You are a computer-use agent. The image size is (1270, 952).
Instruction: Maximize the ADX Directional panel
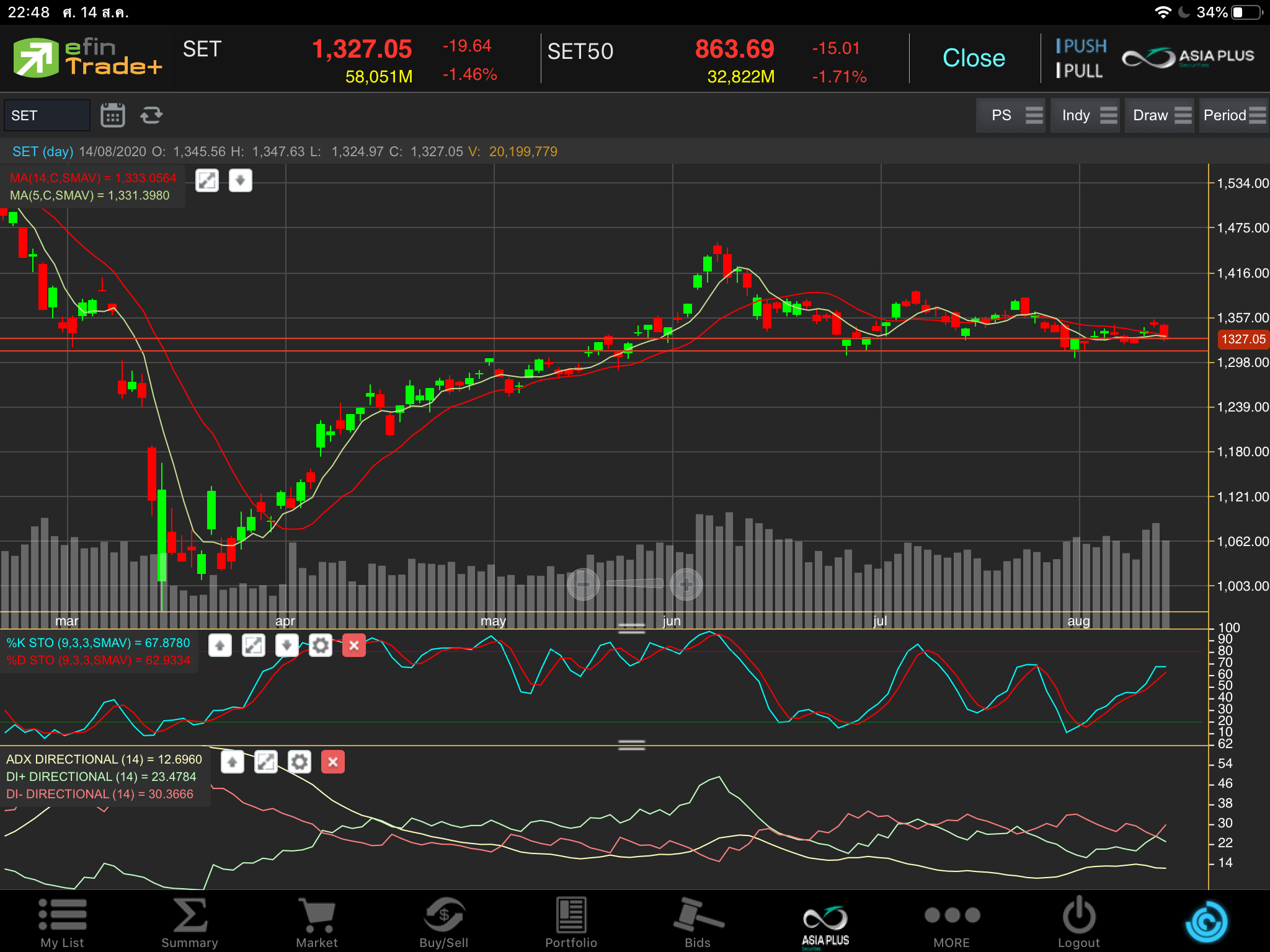point(266,762)
